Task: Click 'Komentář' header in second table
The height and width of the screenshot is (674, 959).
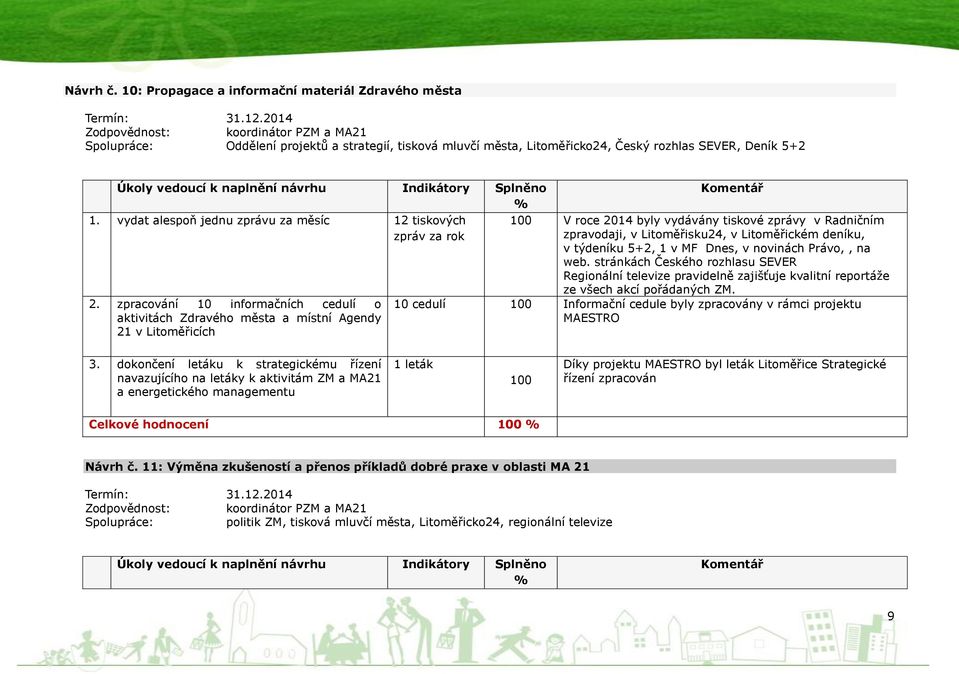Action: pos(731,565)
